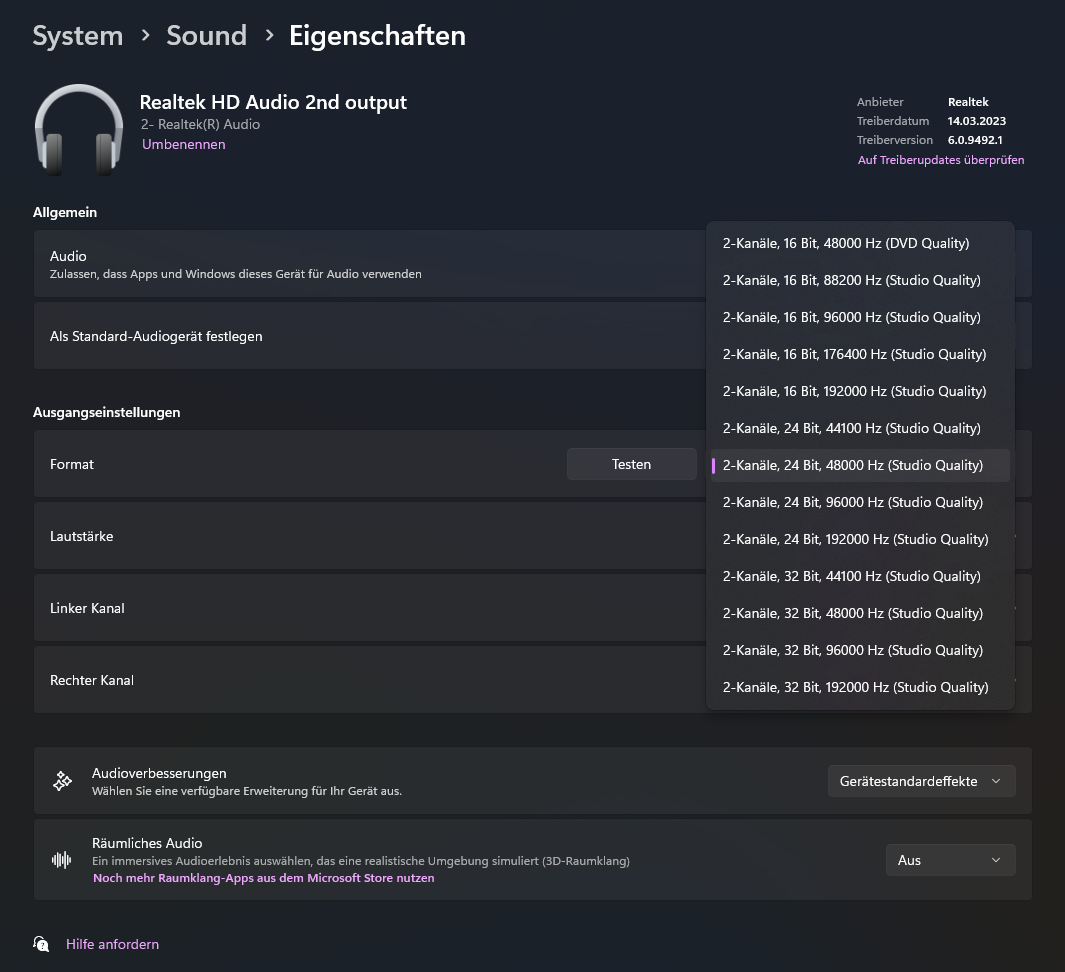Click the Audioverbesserungen sparkle icon

coord(62,781)
